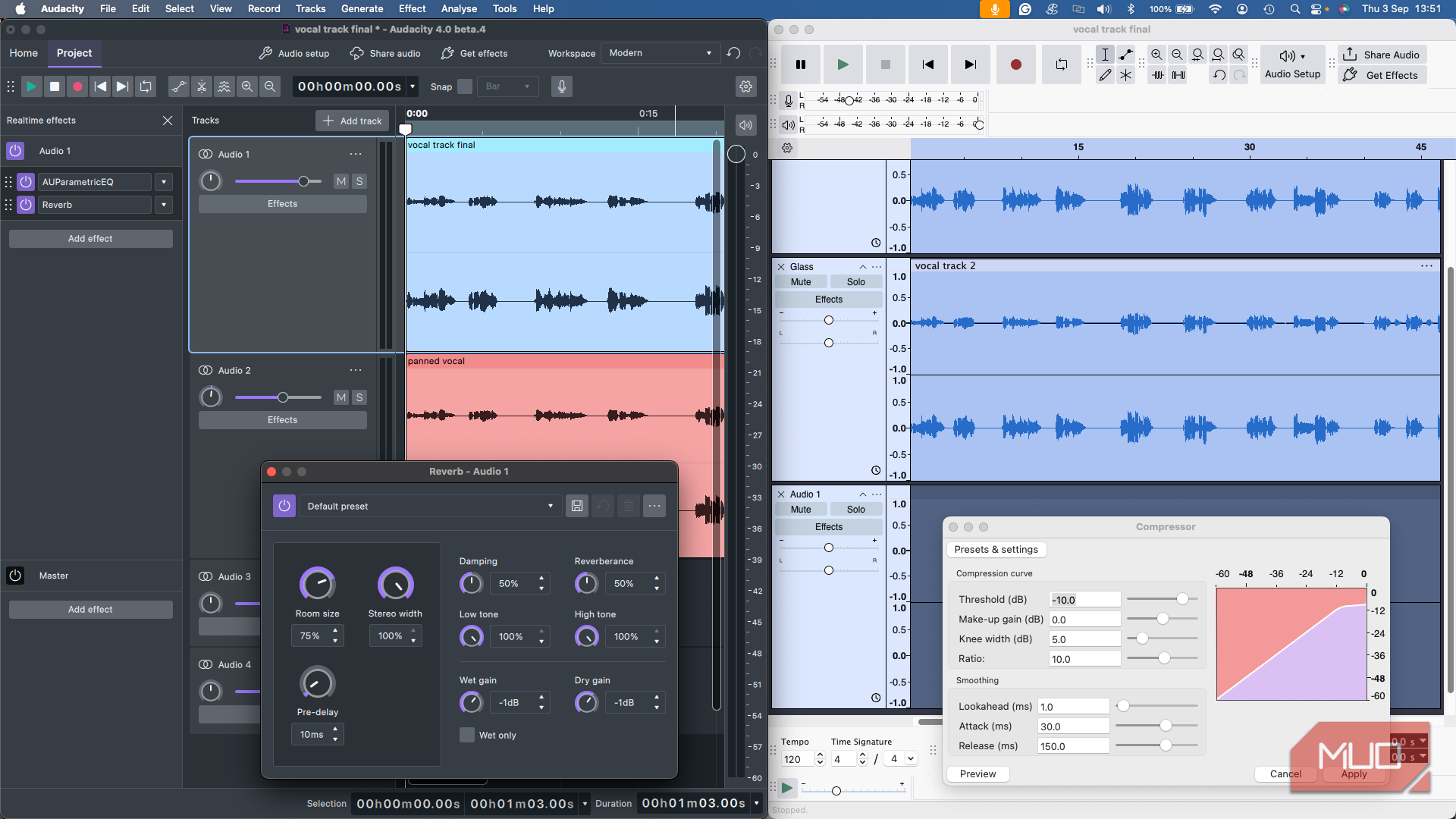Click the save preset icon in Reverb dialog

577,506
